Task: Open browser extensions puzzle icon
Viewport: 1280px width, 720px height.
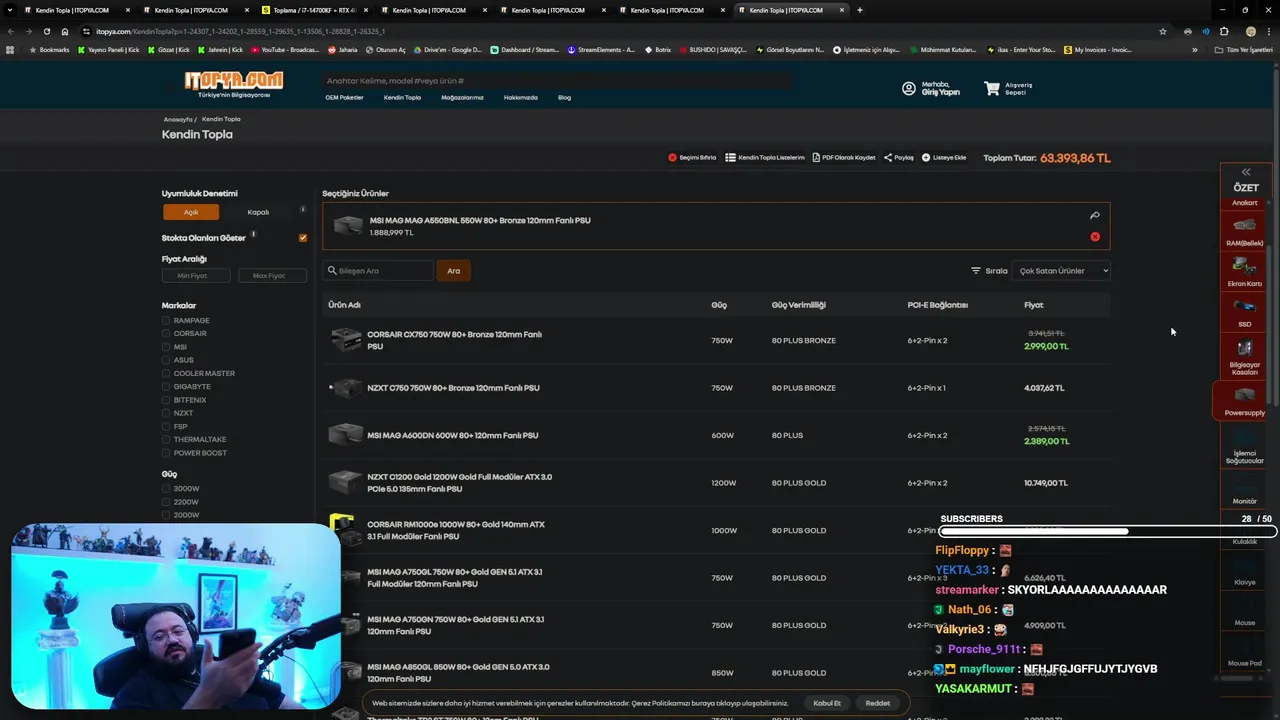Action: 1224,31
